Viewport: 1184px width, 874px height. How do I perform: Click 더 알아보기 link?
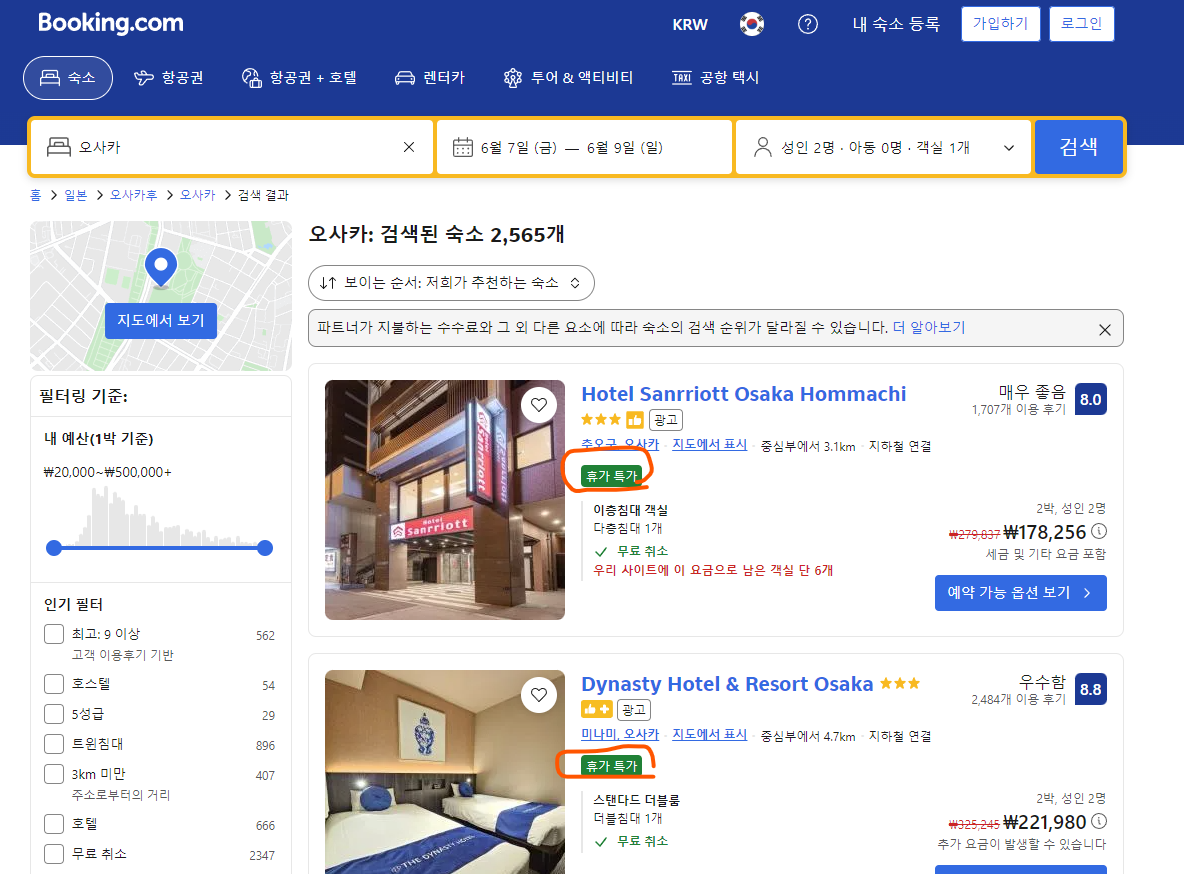(x=929, y=327)
